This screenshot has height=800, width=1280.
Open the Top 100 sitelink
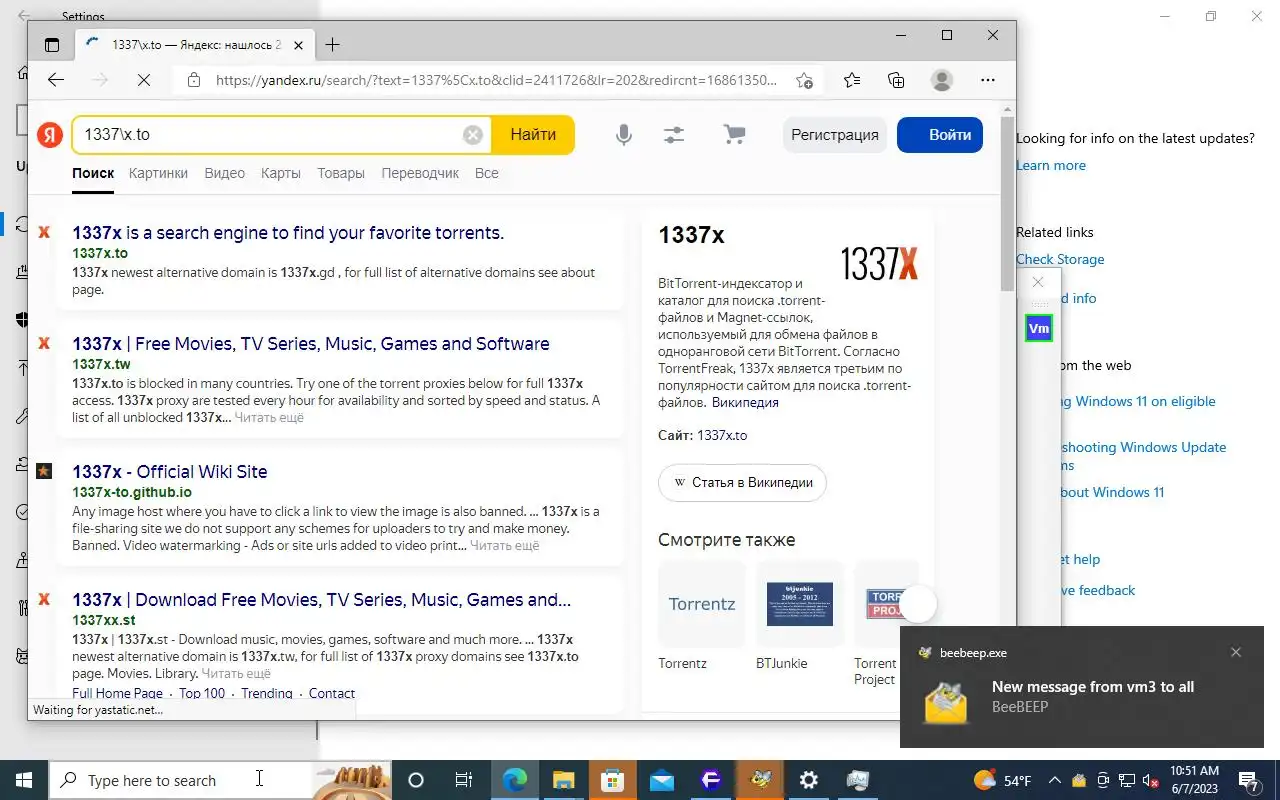(x=202, y=693)
